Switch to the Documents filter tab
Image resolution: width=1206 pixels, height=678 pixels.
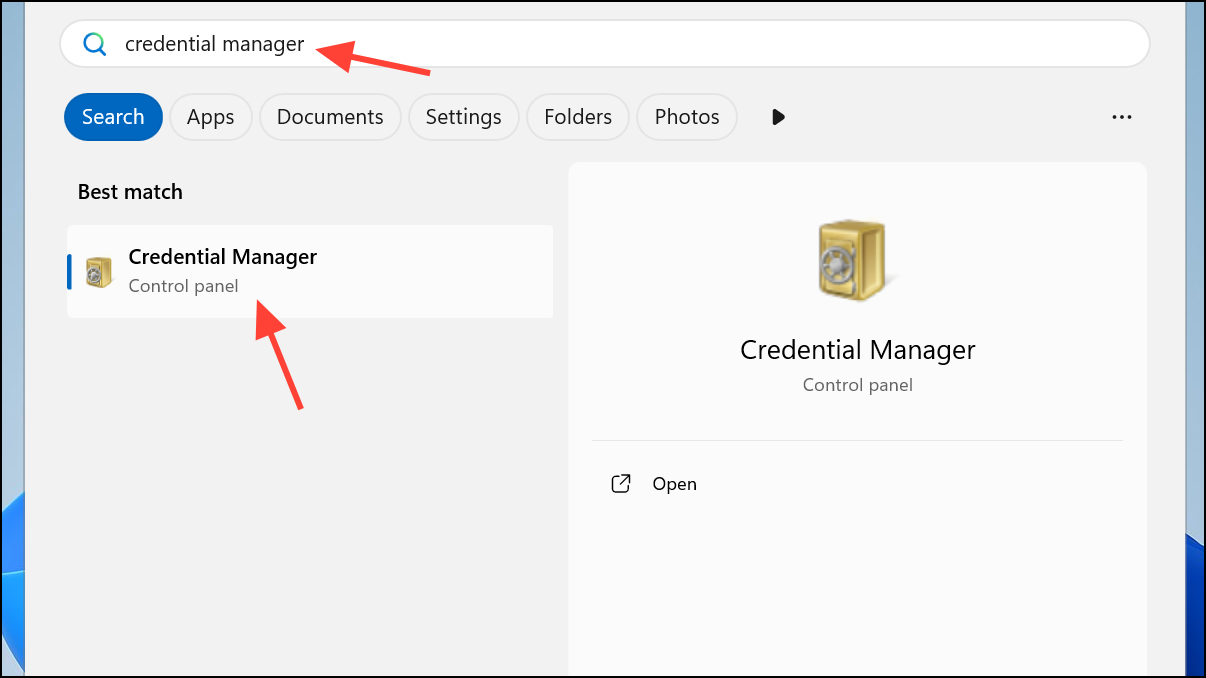[330, 117]
